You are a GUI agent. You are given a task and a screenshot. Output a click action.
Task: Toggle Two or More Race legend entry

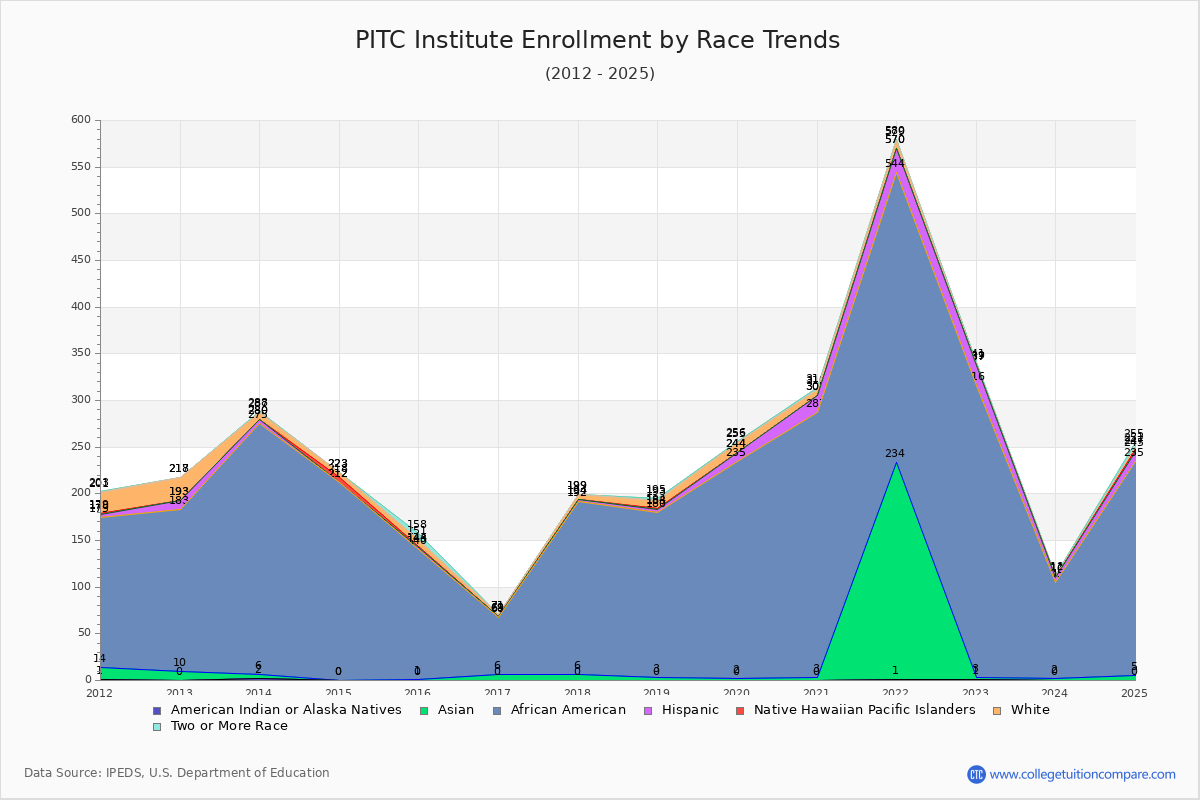click(x=219, y=726)
